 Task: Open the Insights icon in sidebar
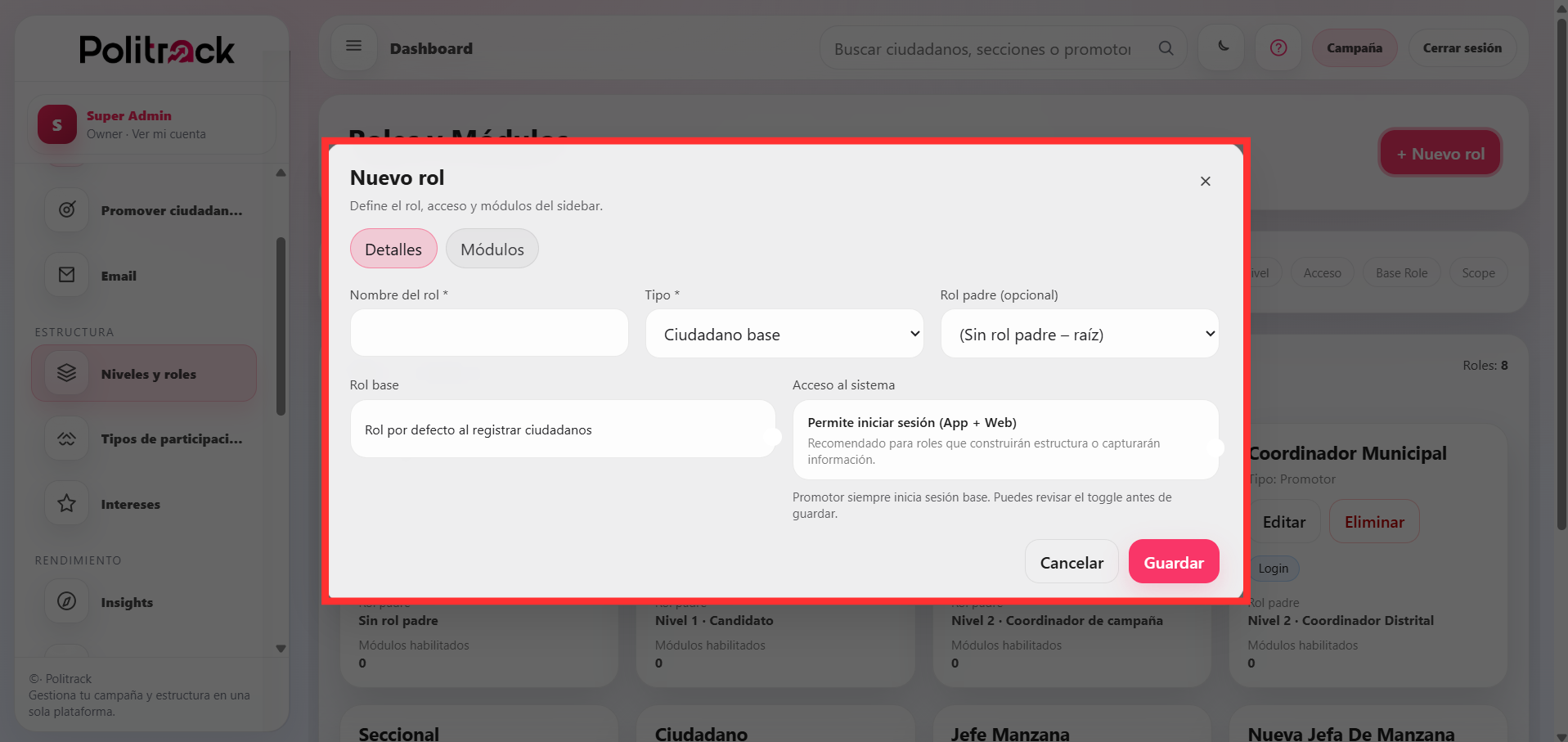pos(66,601)
